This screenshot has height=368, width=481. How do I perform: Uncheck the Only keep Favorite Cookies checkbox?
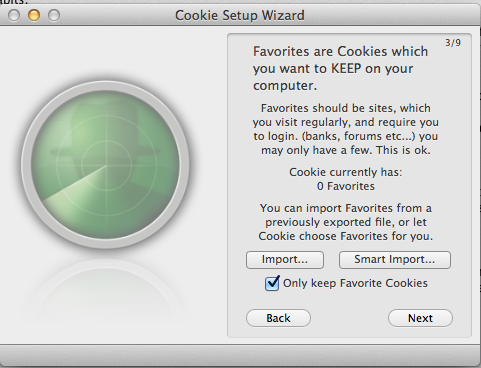coord(272,283)
